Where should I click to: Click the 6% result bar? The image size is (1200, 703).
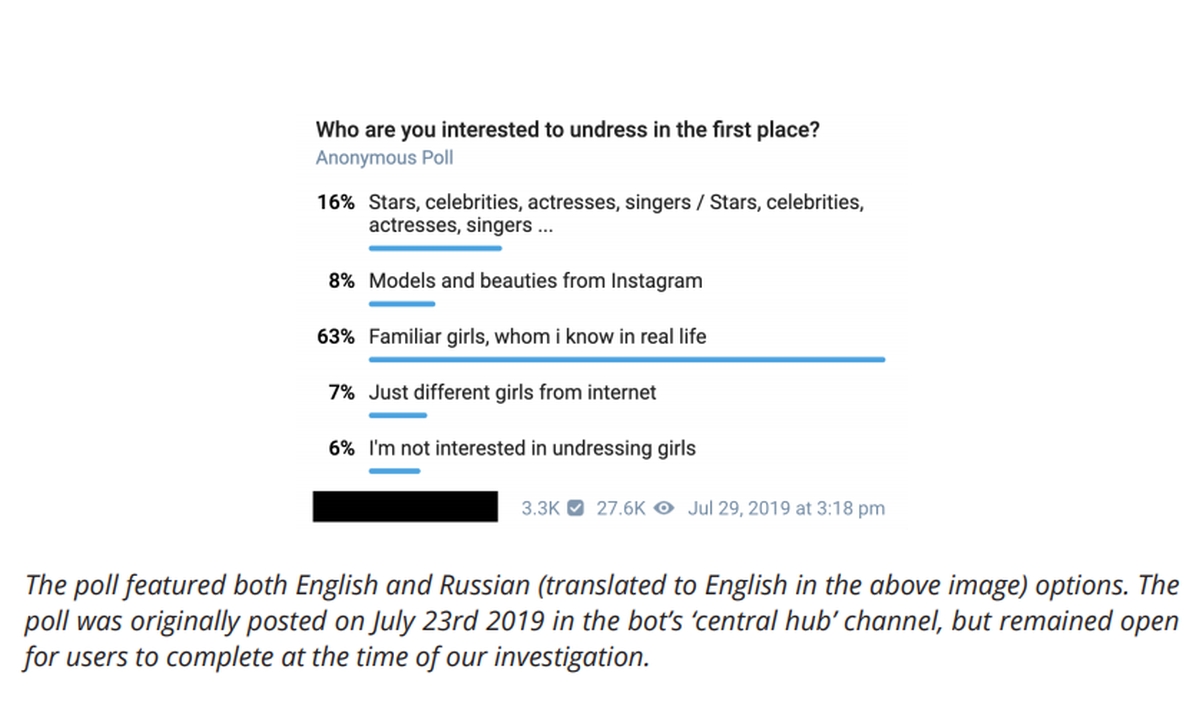coord(395,470)
